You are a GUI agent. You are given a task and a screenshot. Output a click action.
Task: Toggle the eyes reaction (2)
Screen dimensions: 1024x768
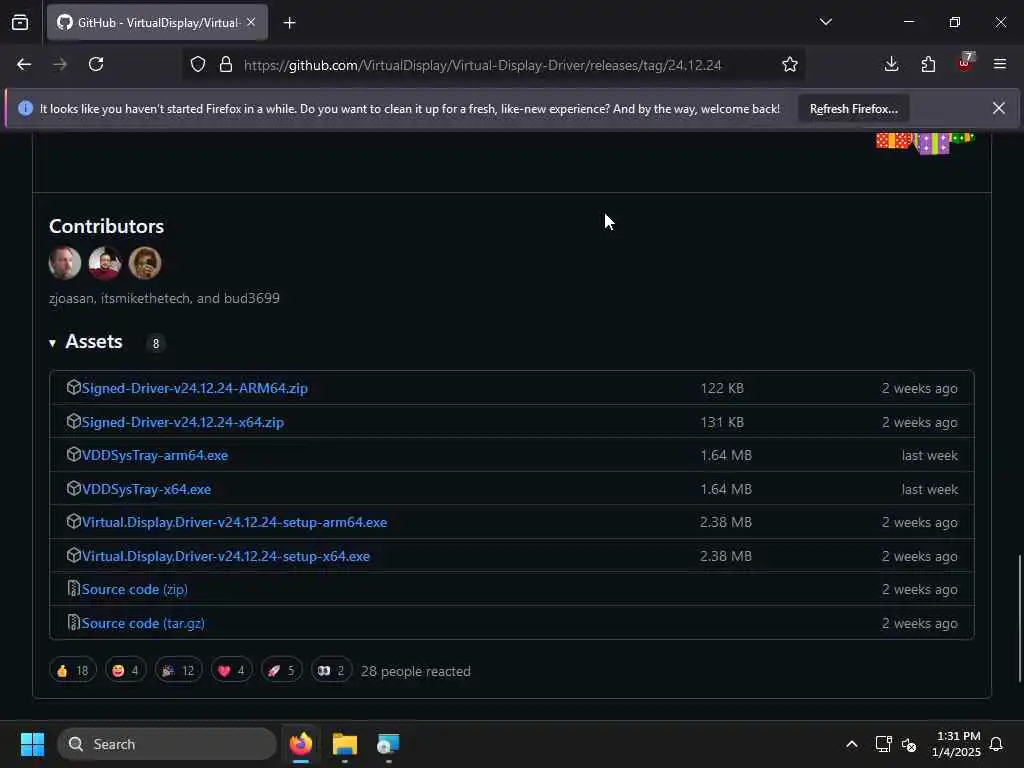[331, 671]
